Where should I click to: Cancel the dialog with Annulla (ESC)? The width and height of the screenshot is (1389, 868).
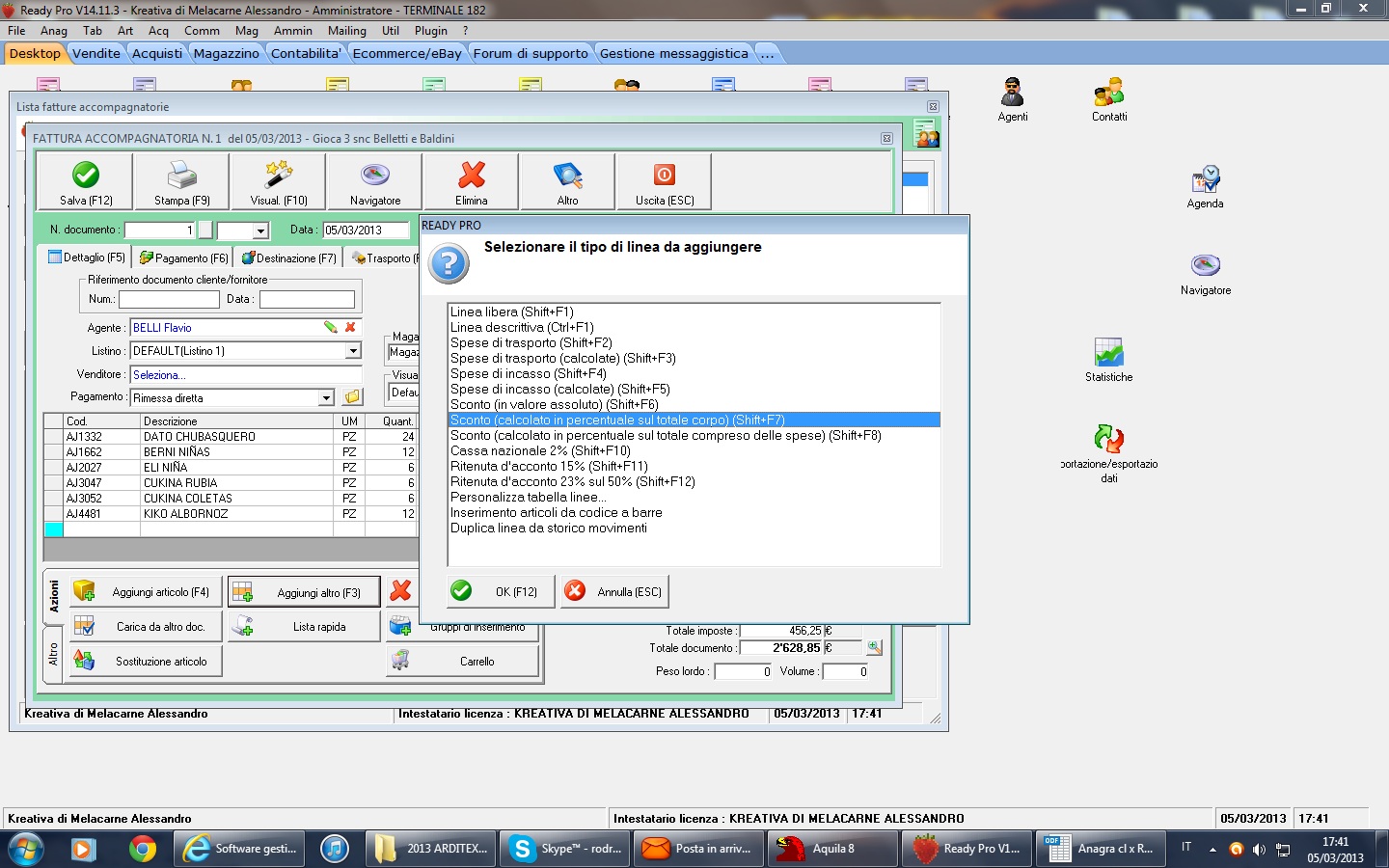(x=614, y=591)
